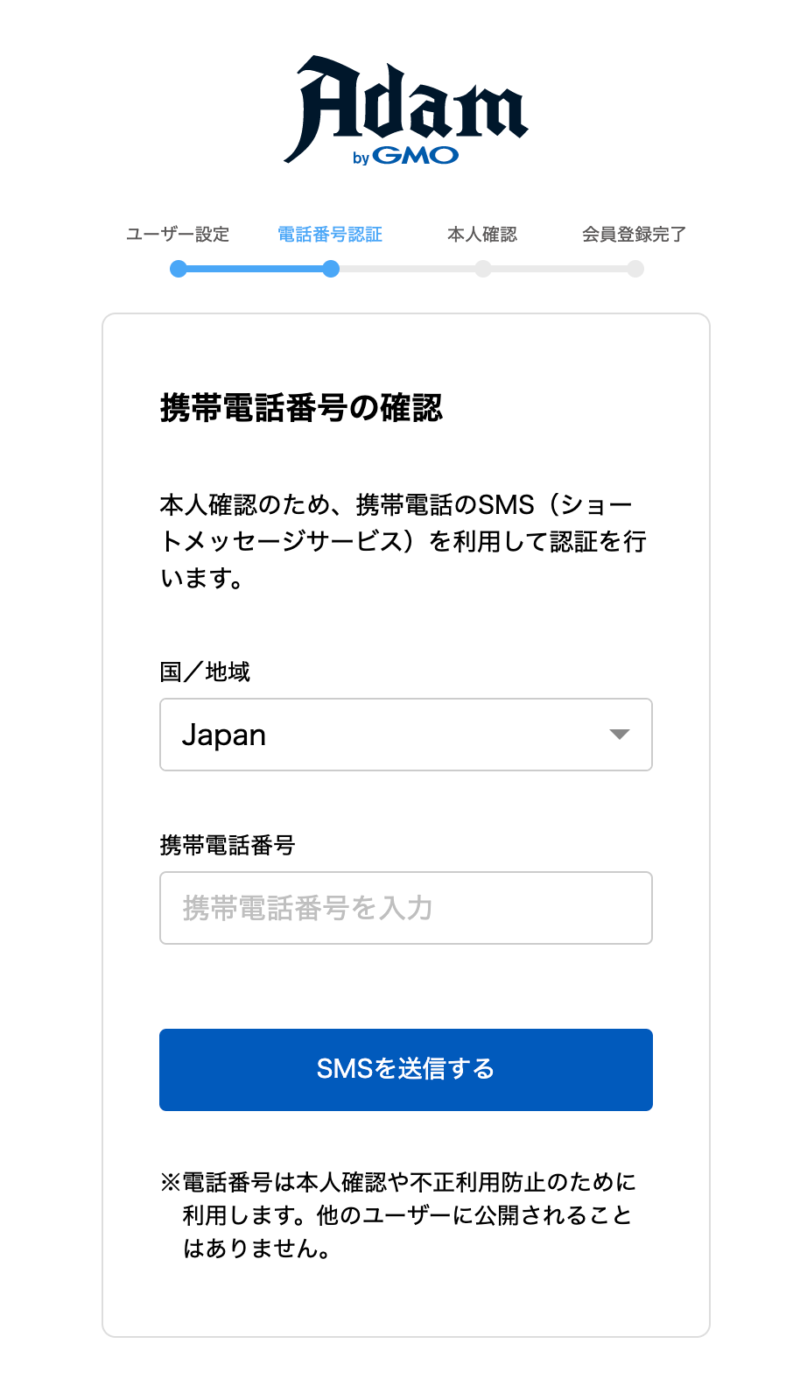Focus the 携帯電話番号を入力 phone number field
The image size is (800, 1393).
click(405, 908)
